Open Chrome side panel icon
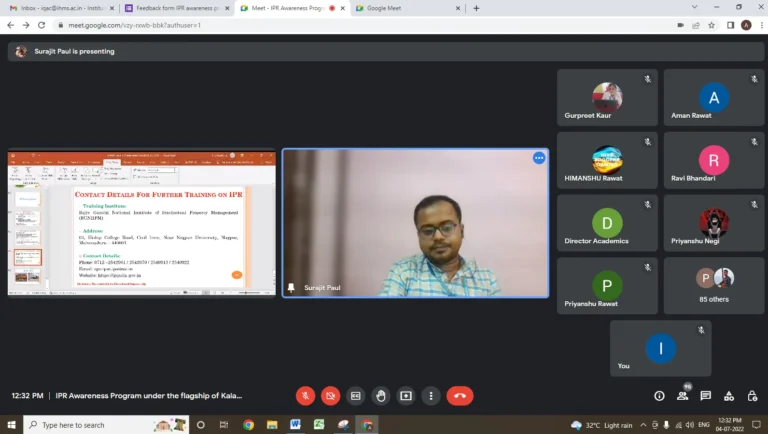 pos(730,25)
